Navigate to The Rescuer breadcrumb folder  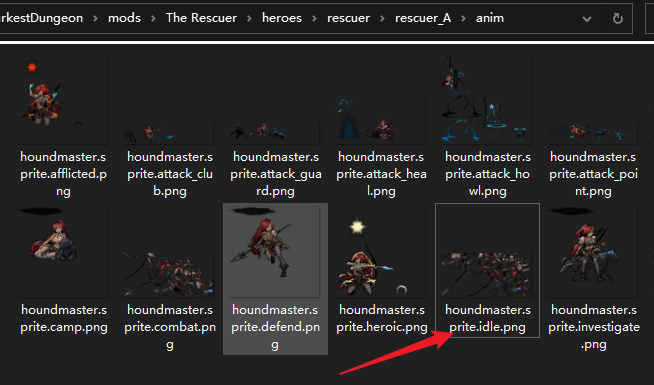coord(201,18)
